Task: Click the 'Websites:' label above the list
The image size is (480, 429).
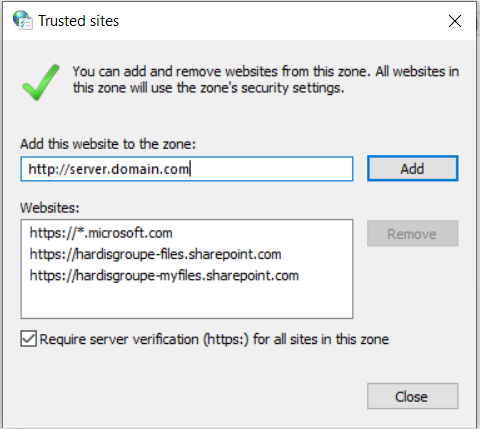Action: [x=50, y=208]
